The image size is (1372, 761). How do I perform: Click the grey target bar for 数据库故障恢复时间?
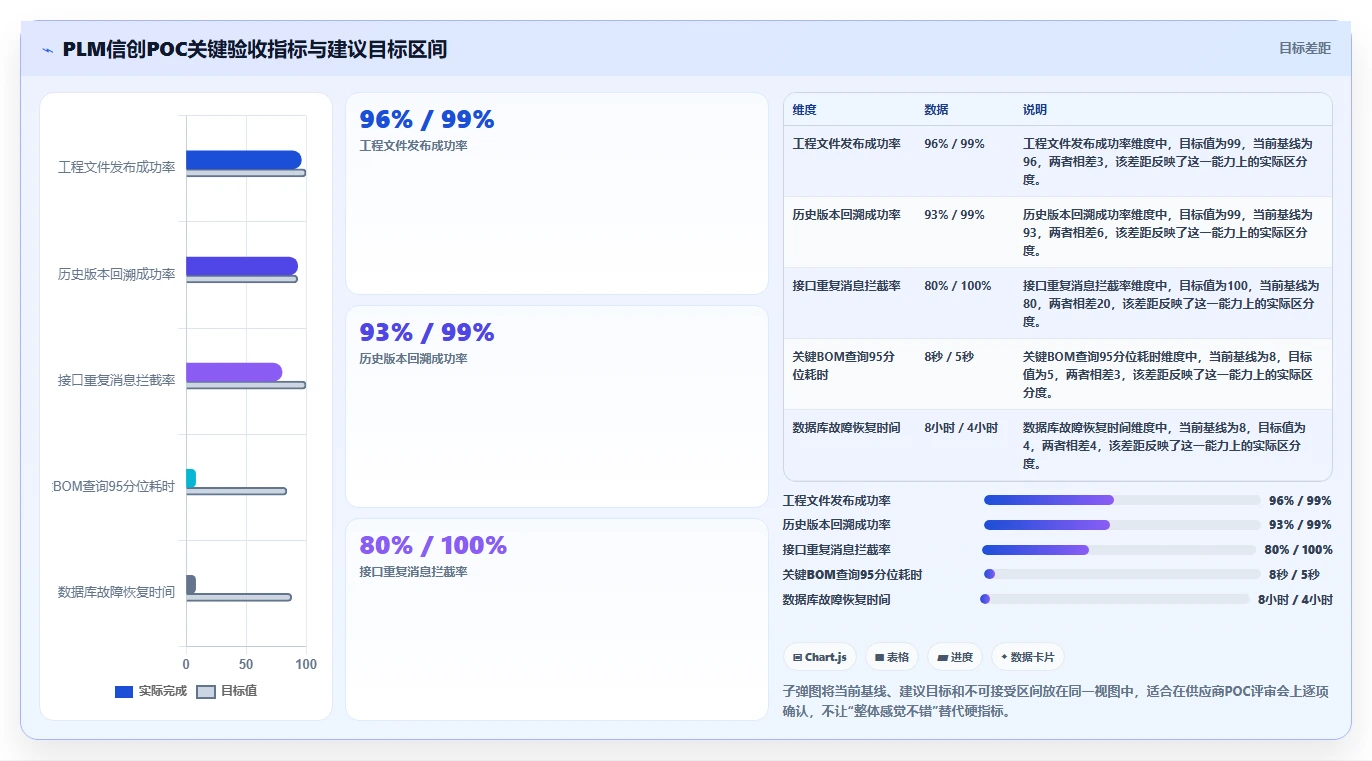coord(239,597)
